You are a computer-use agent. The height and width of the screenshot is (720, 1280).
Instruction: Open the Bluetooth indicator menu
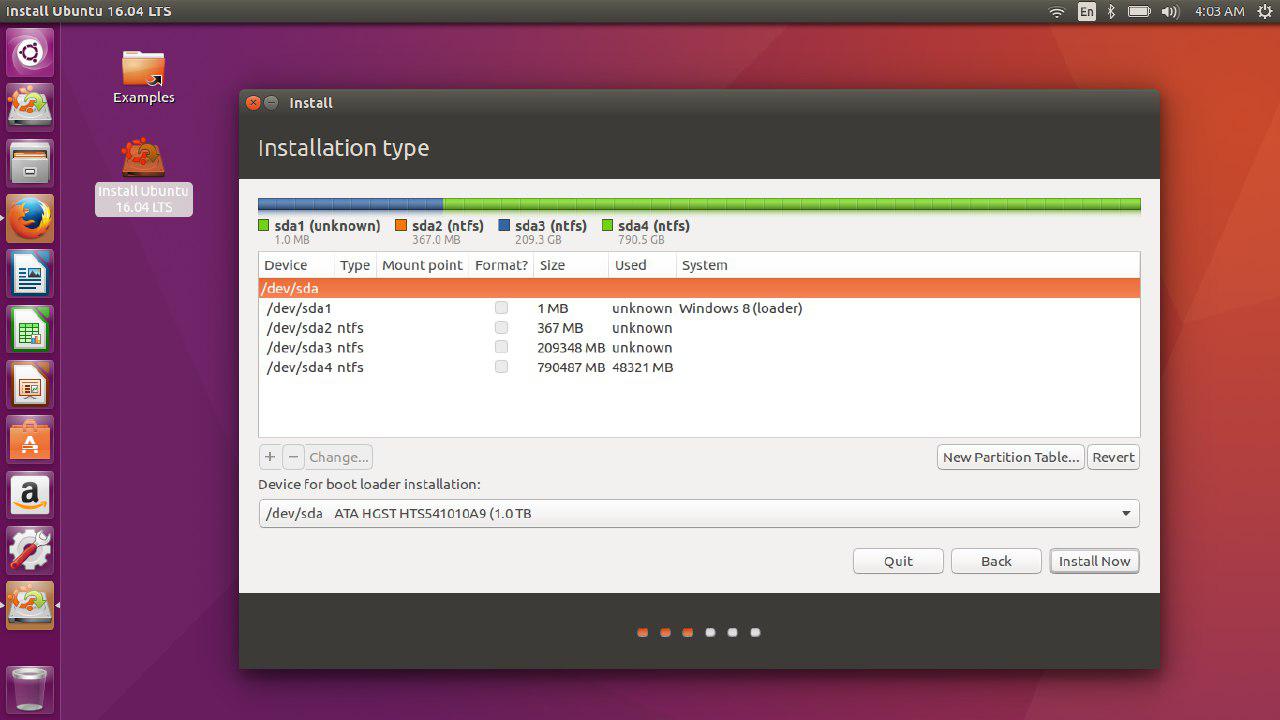click(x=1111, y=11)
